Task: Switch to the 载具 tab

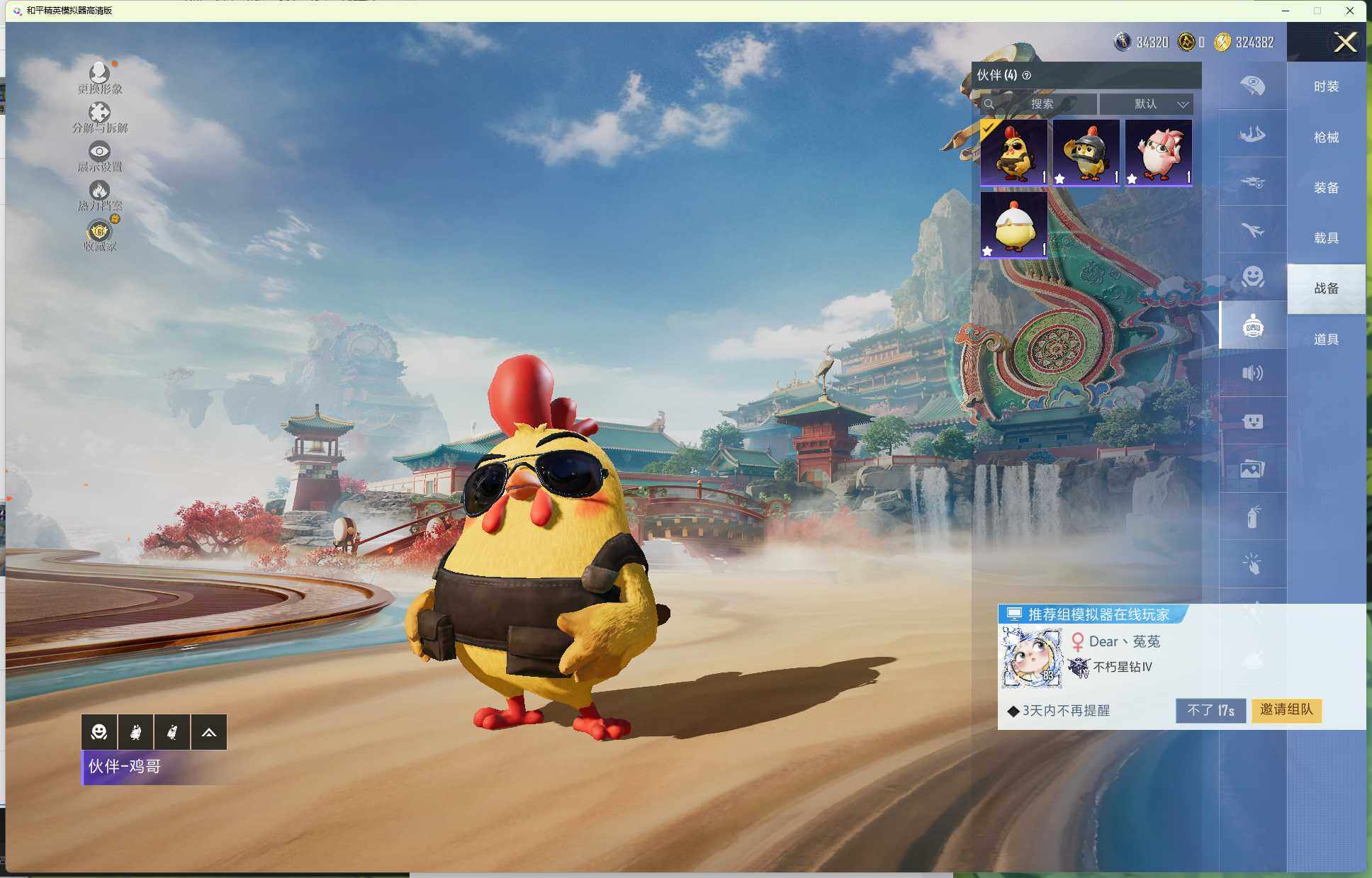Action: click(x=1326, y=238)
